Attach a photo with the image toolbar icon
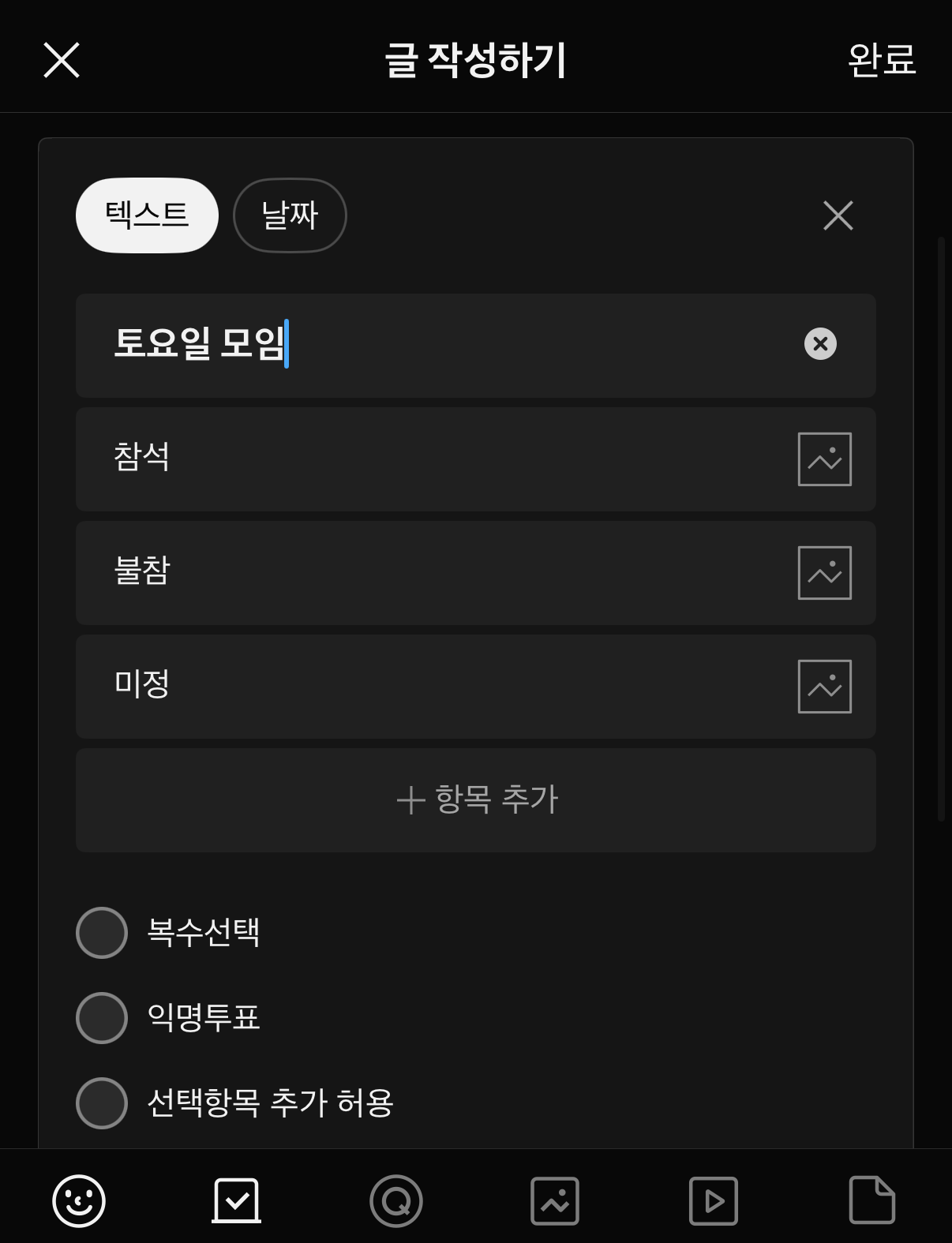Screen dimensions: 952x1243 click(x=555, y=1200)
